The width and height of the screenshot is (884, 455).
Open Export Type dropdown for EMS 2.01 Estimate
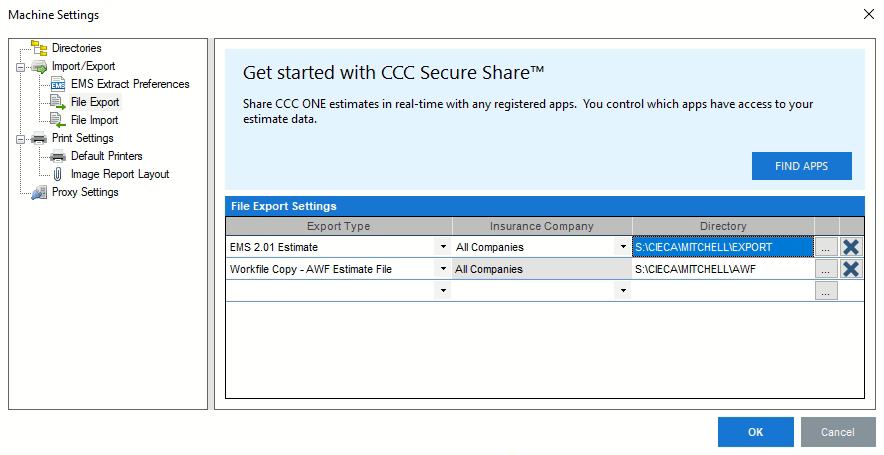[x=443, y=247]
